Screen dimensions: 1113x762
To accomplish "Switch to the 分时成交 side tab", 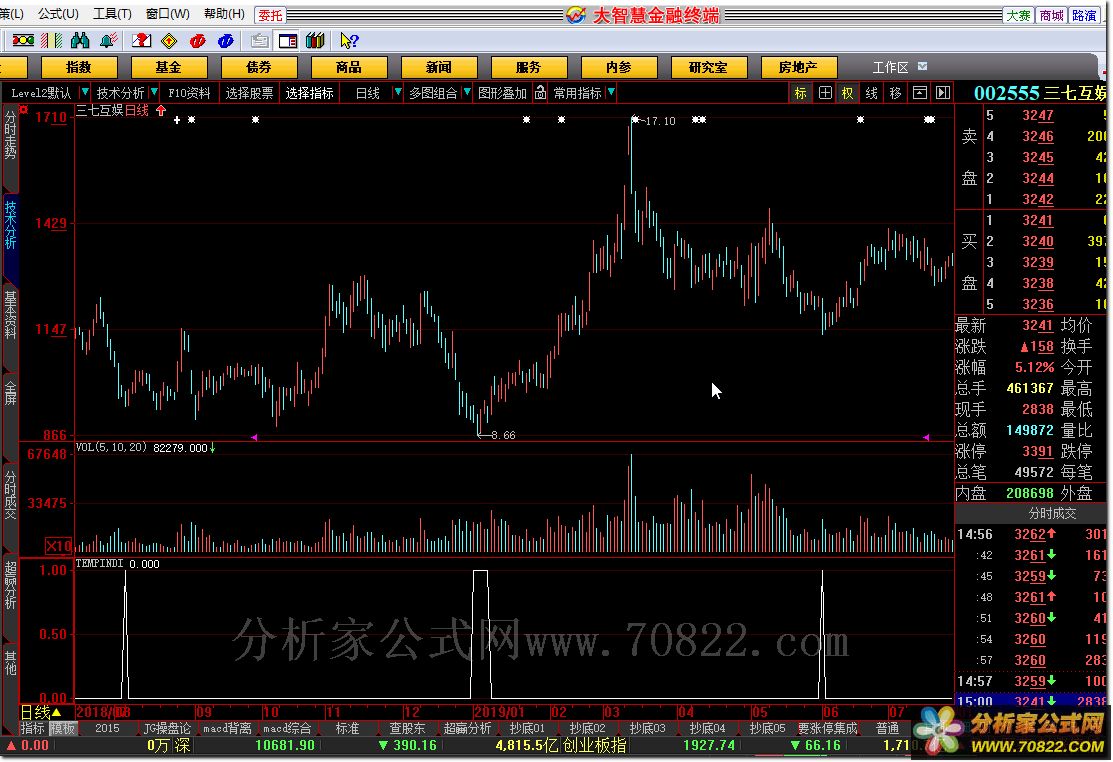I will pos(10,494).
